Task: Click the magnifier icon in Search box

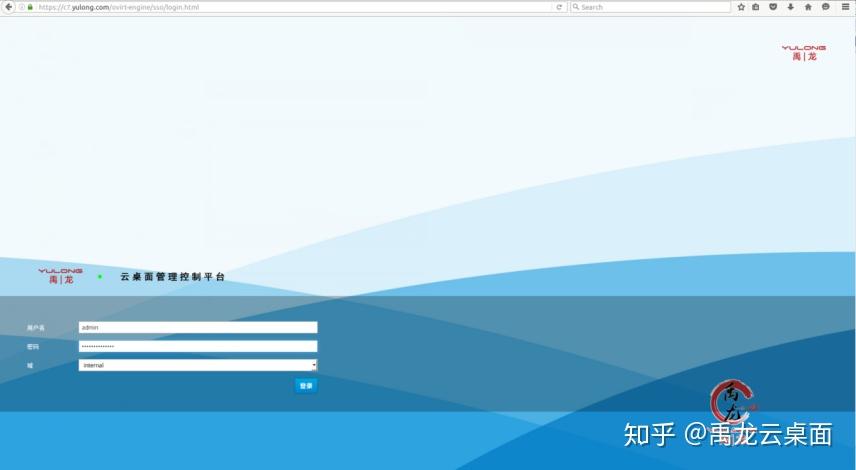Action: tap(575, 7)
